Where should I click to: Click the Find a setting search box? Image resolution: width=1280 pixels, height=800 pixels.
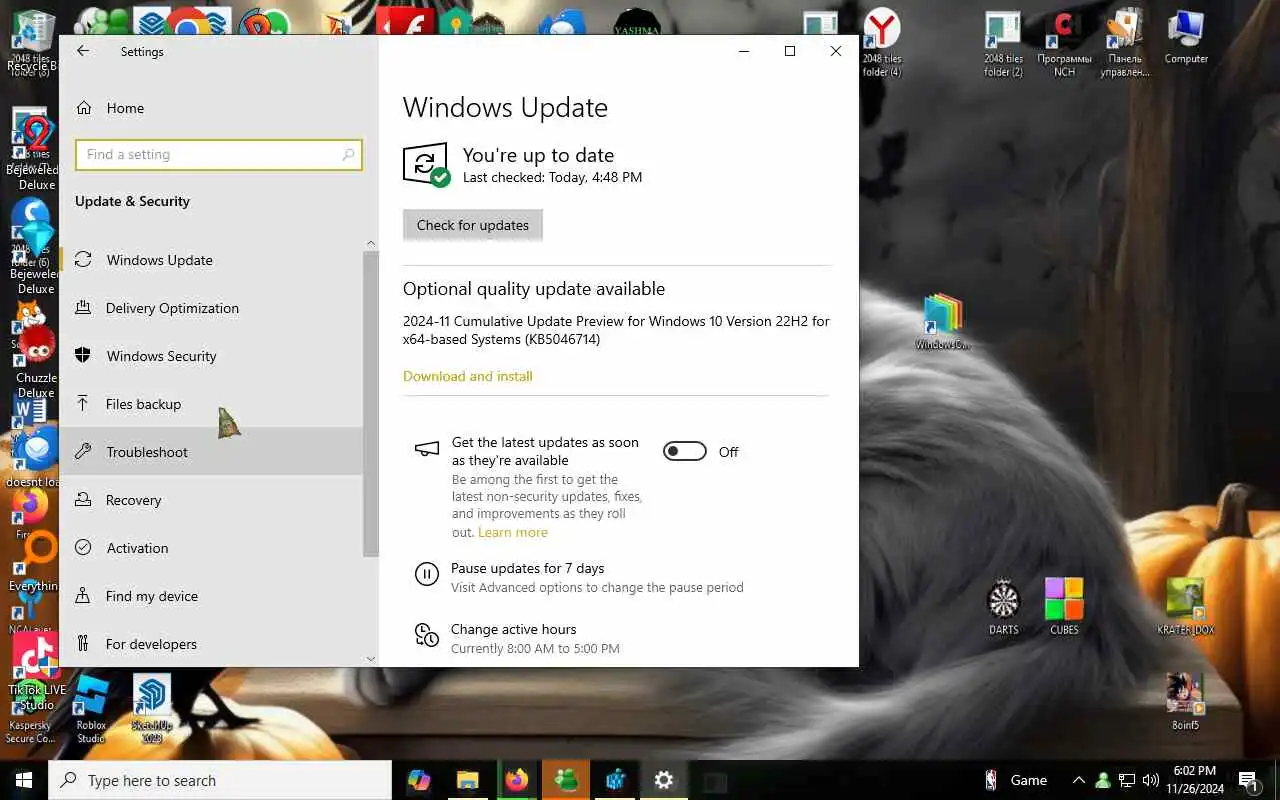218,155
